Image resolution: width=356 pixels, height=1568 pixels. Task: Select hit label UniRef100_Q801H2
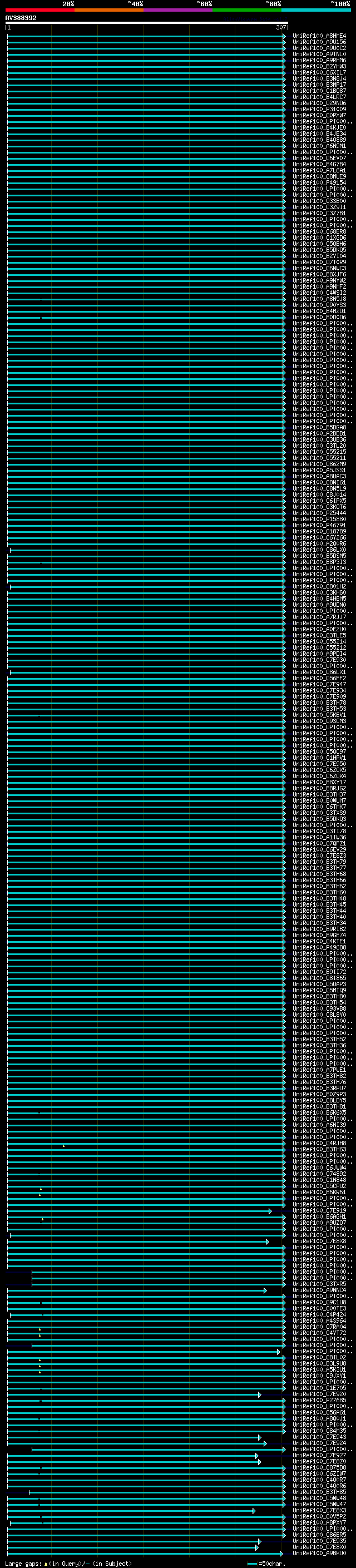319,587
